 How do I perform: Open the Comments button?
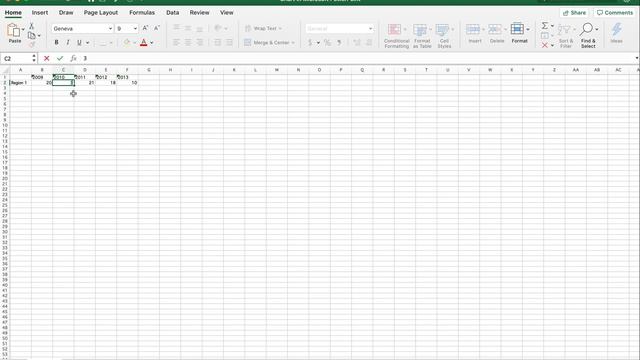[x=614, y=13]
